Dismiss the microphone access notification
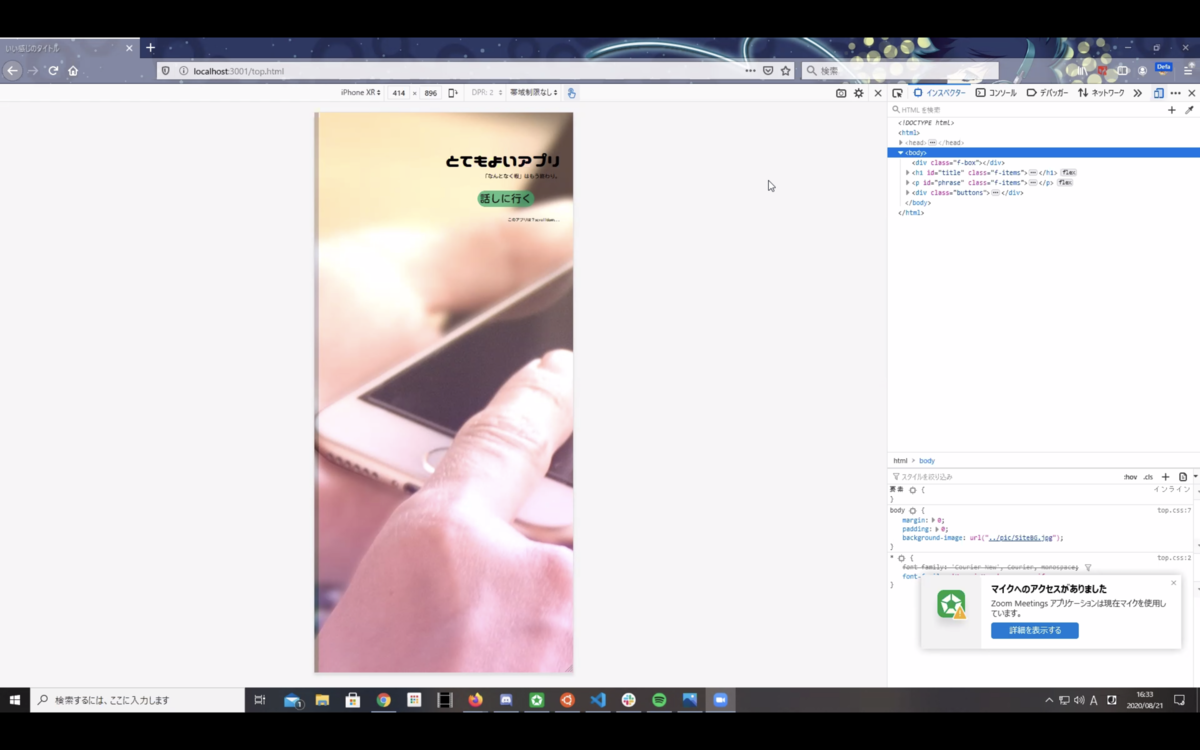This screenshot has height=750, width=1200. click(x=1174, y=583)
